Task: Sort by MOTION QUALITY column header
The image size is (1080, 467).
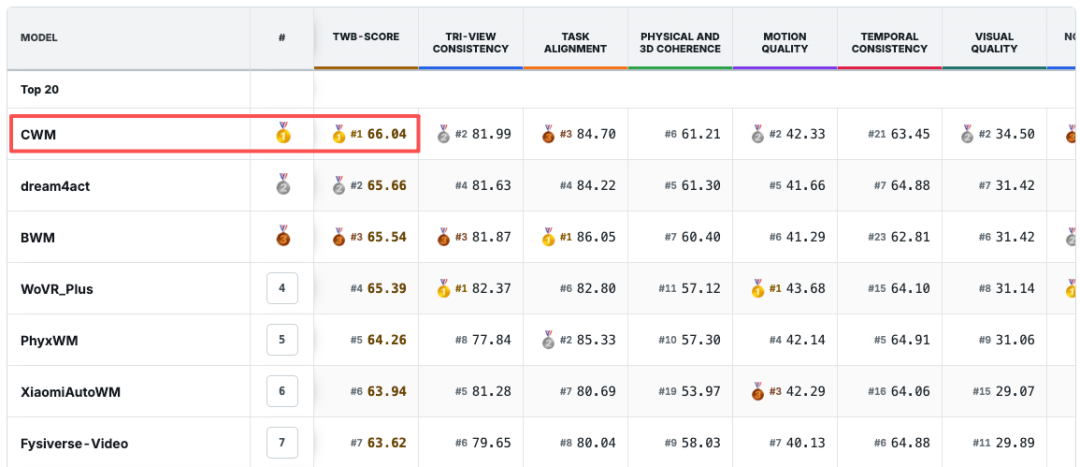Action: (785, 43)
